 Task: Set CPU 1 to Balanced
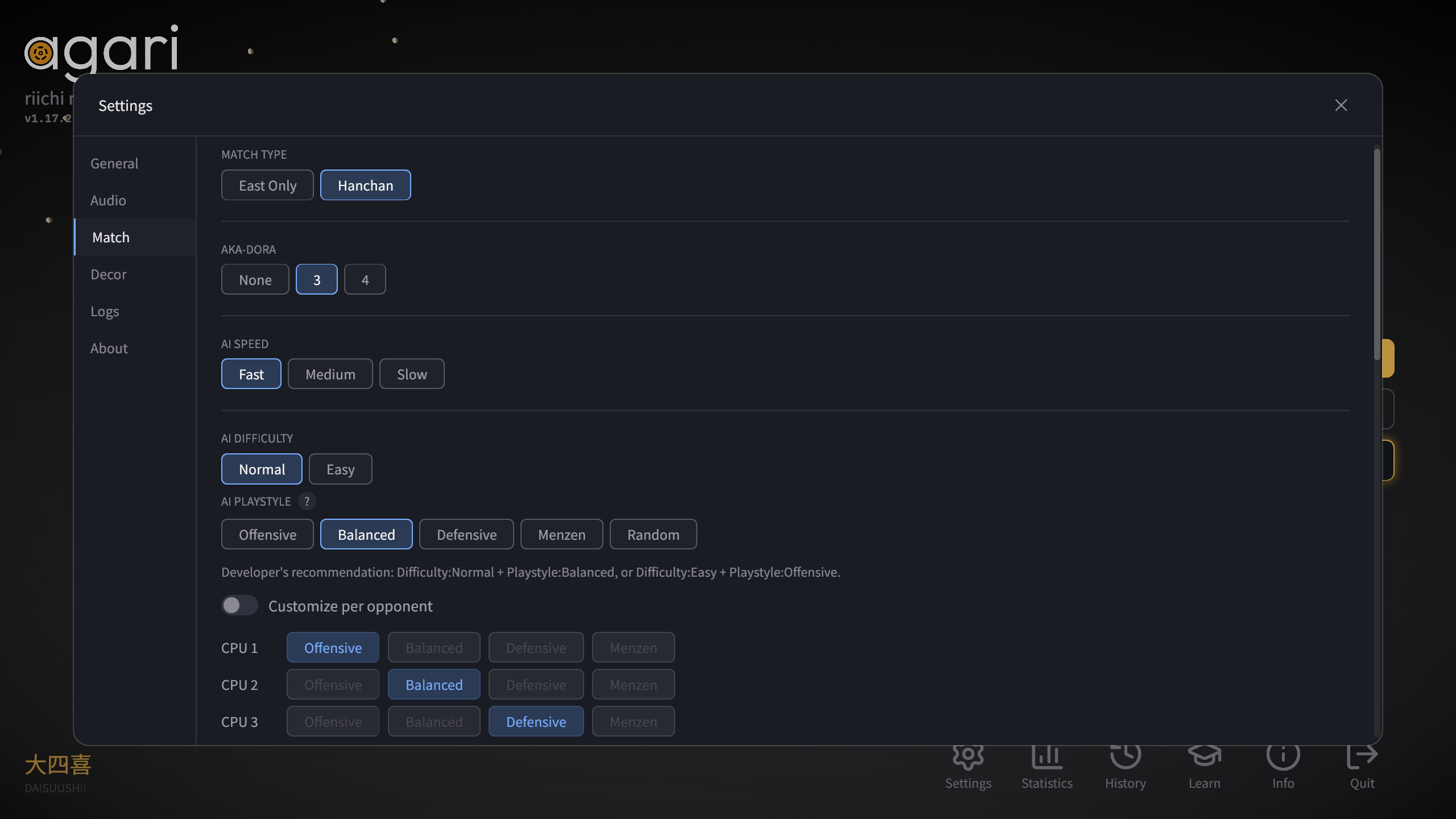point(434,648)
